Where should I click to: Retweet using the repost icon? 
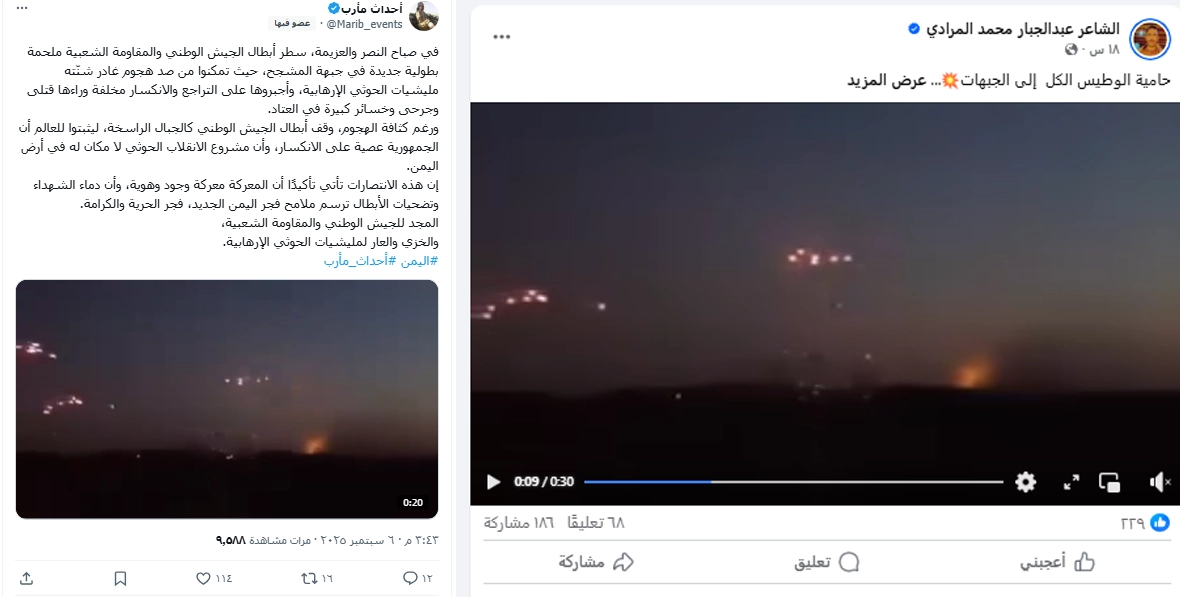[x=317, y=578]
